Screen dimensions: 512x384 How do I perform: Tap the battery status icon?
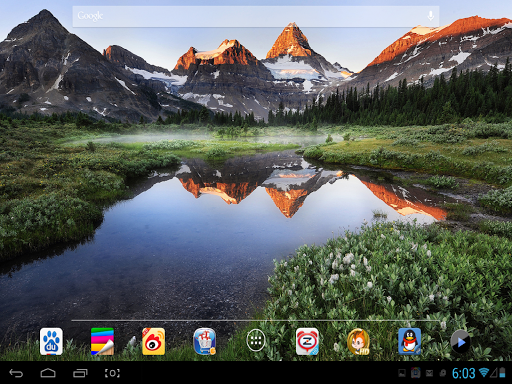click(x=502, y=373)
